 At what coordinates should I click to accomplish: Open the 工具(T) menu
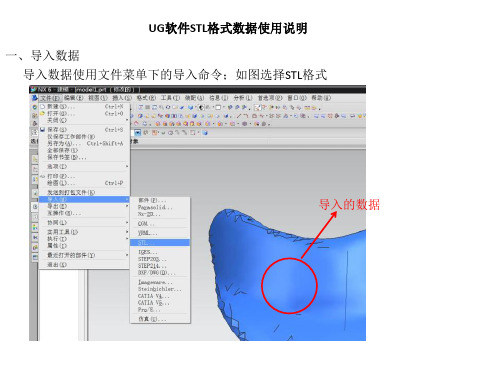(x=170, y=98)
